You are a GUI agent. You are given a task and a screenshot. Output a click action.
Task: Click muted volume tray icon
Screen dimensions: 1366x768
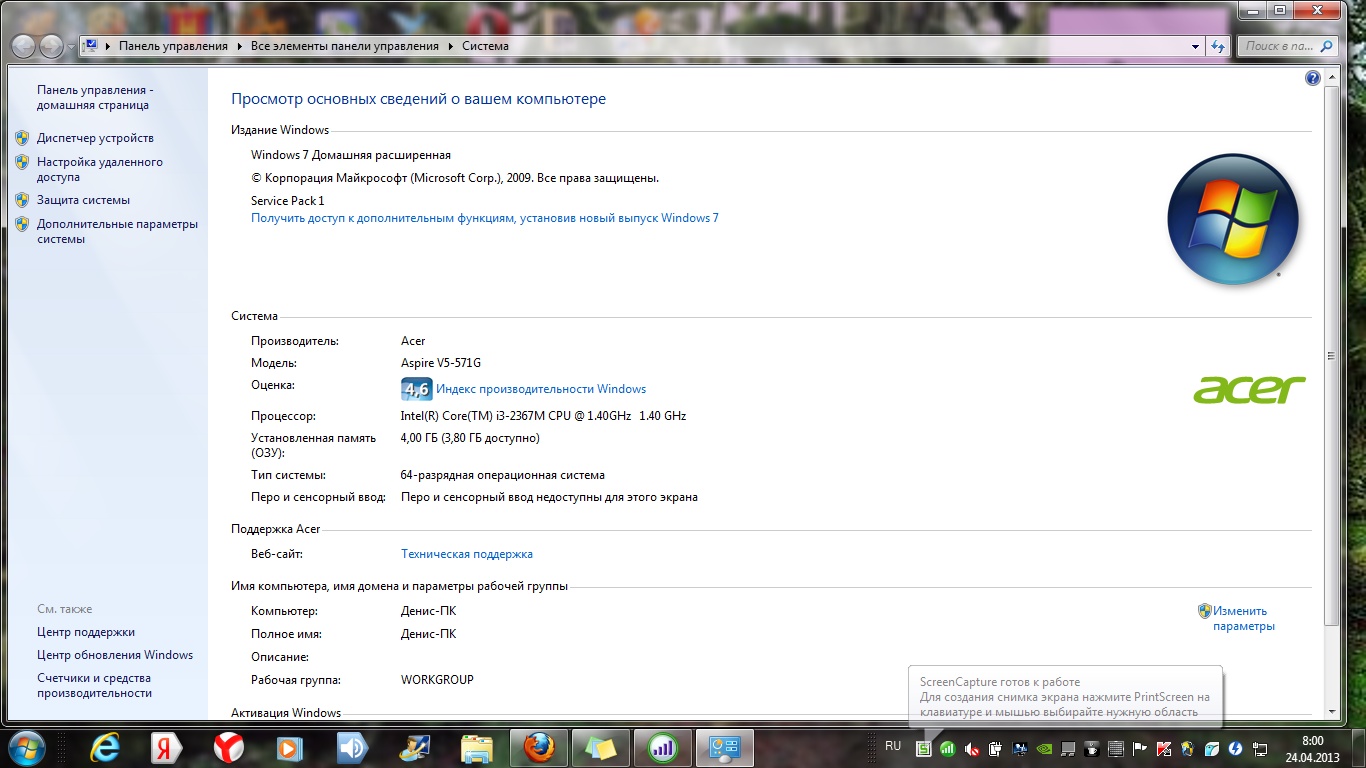click(972, 748)
